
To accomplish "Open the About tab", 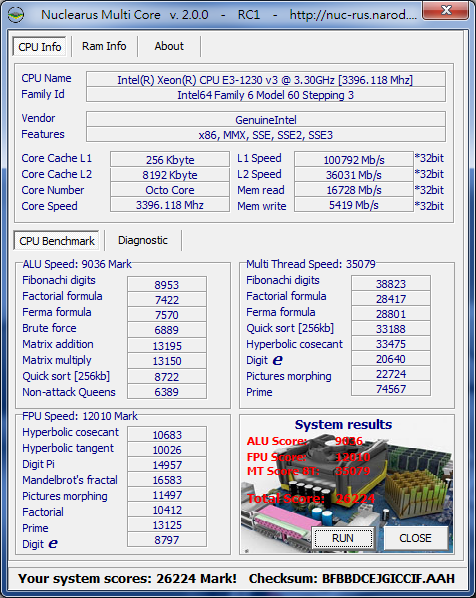I will click(x=169, y=46).
